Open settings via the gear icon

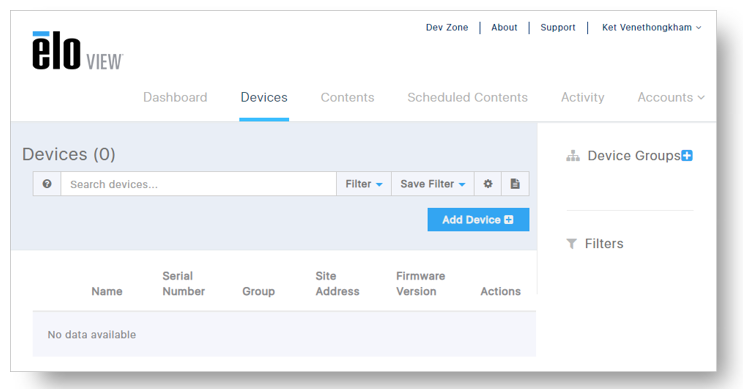488,184
